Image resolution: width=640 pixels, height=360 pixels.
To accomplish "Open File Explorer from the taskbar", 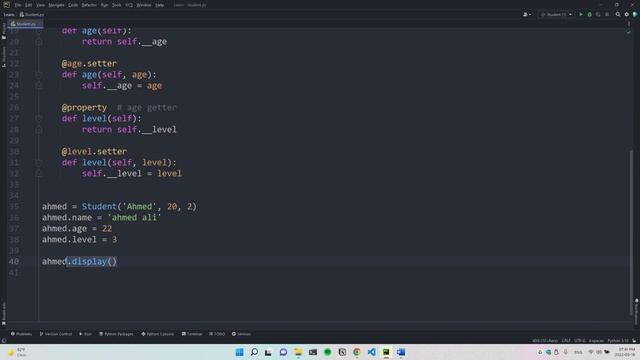I will pyautogui.click(x=298, y=352).
